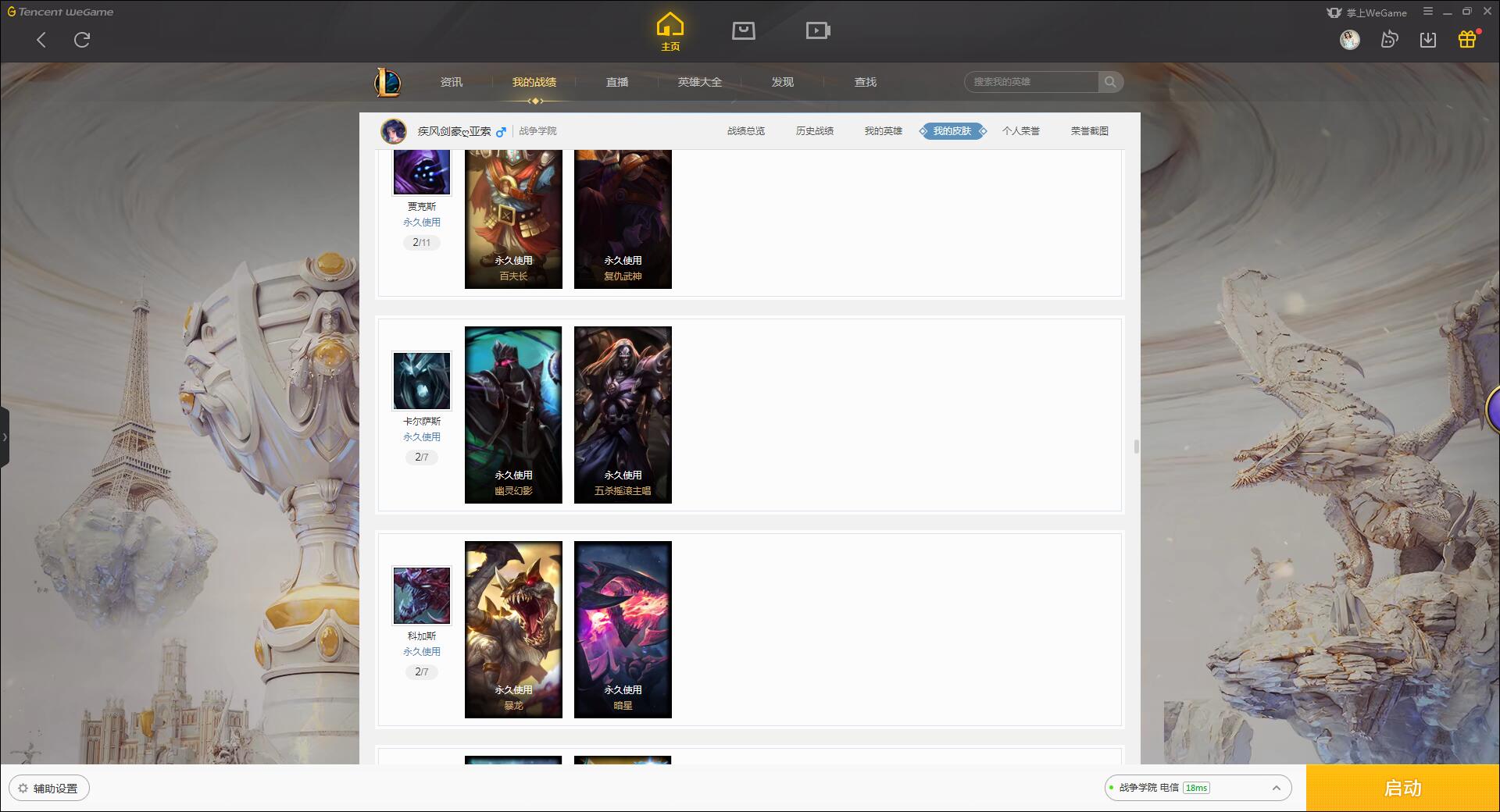Refresh the page with the reload icon
The height and width of the screenshot is (812, 1500).
click(x=82, y=40)
